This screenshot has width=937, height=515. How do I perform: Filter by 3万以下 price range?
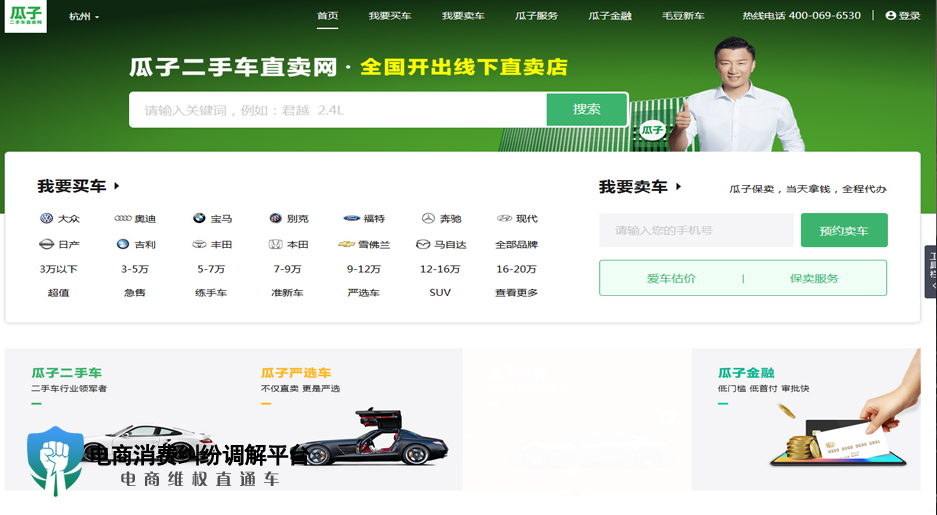[x=59, y=269]
